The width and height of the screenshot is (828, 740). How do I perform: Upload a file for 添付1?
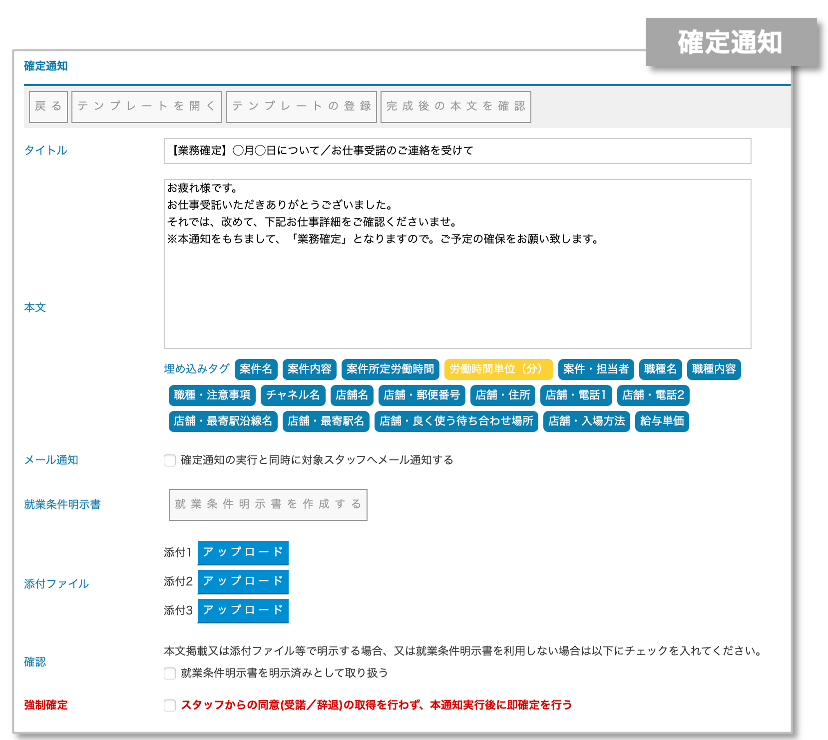click(x=243, y=553)
